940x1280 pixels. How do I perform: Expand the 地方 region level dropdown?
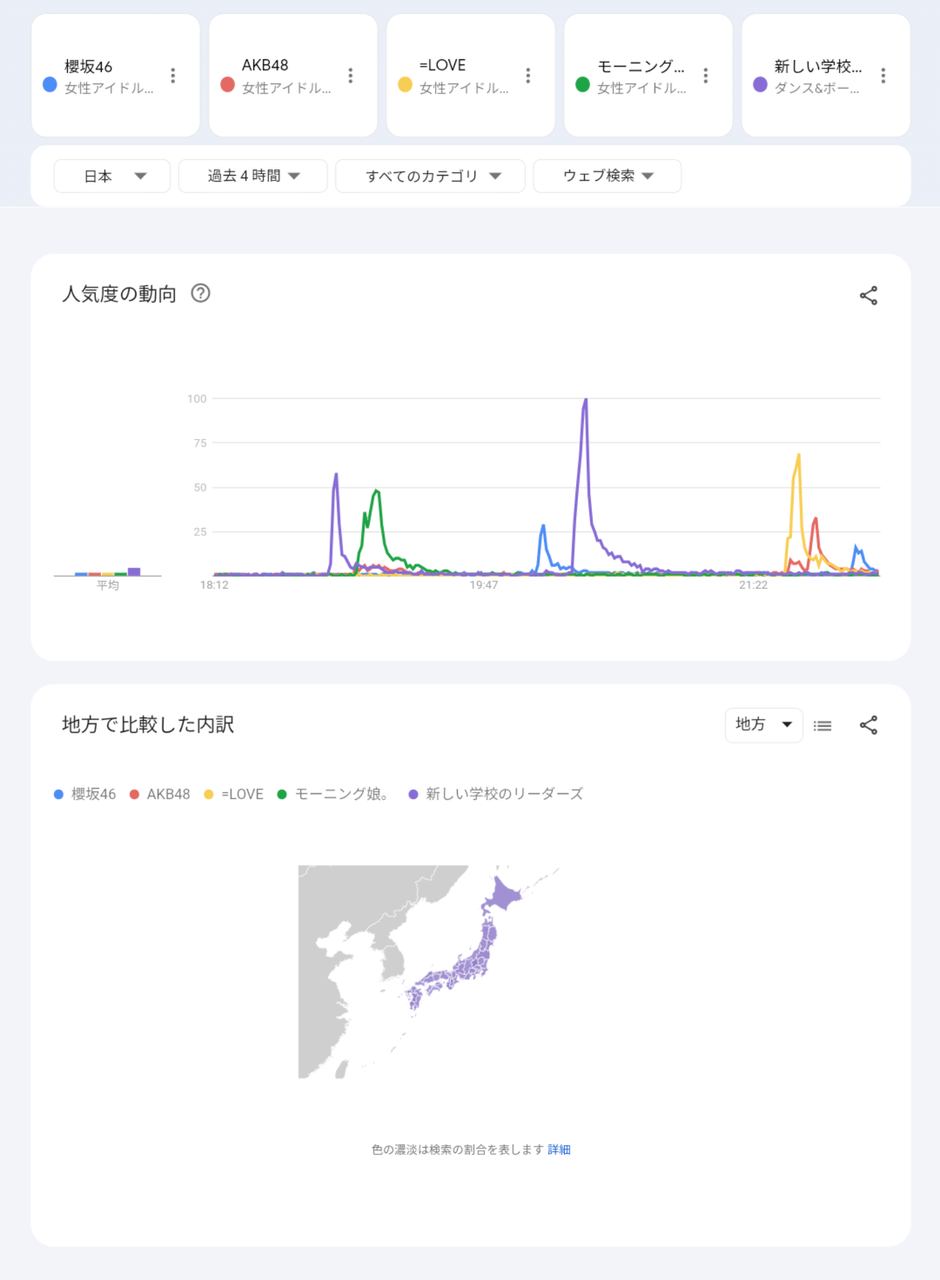tap(764, 725)
